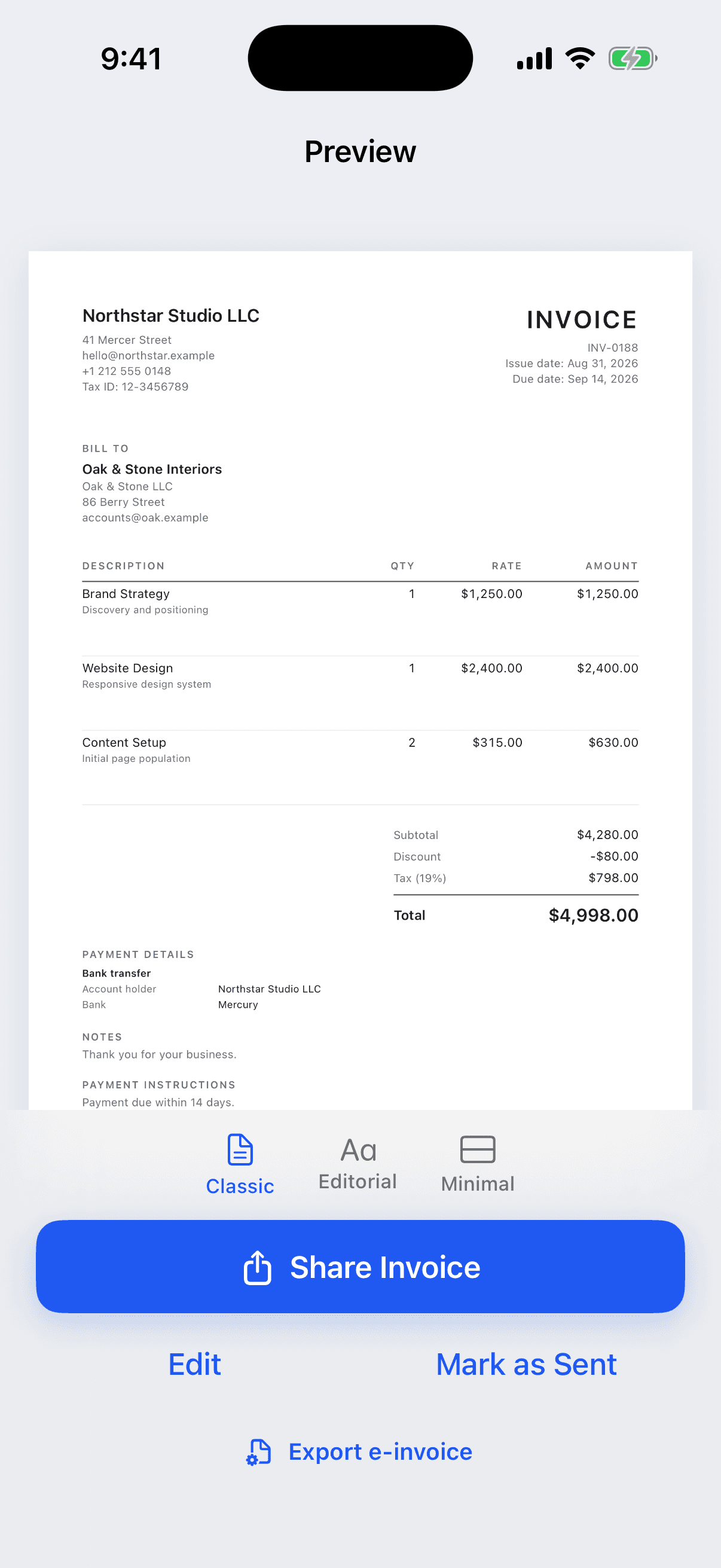Select the Minimal template card icon

tap(478, 1149)
